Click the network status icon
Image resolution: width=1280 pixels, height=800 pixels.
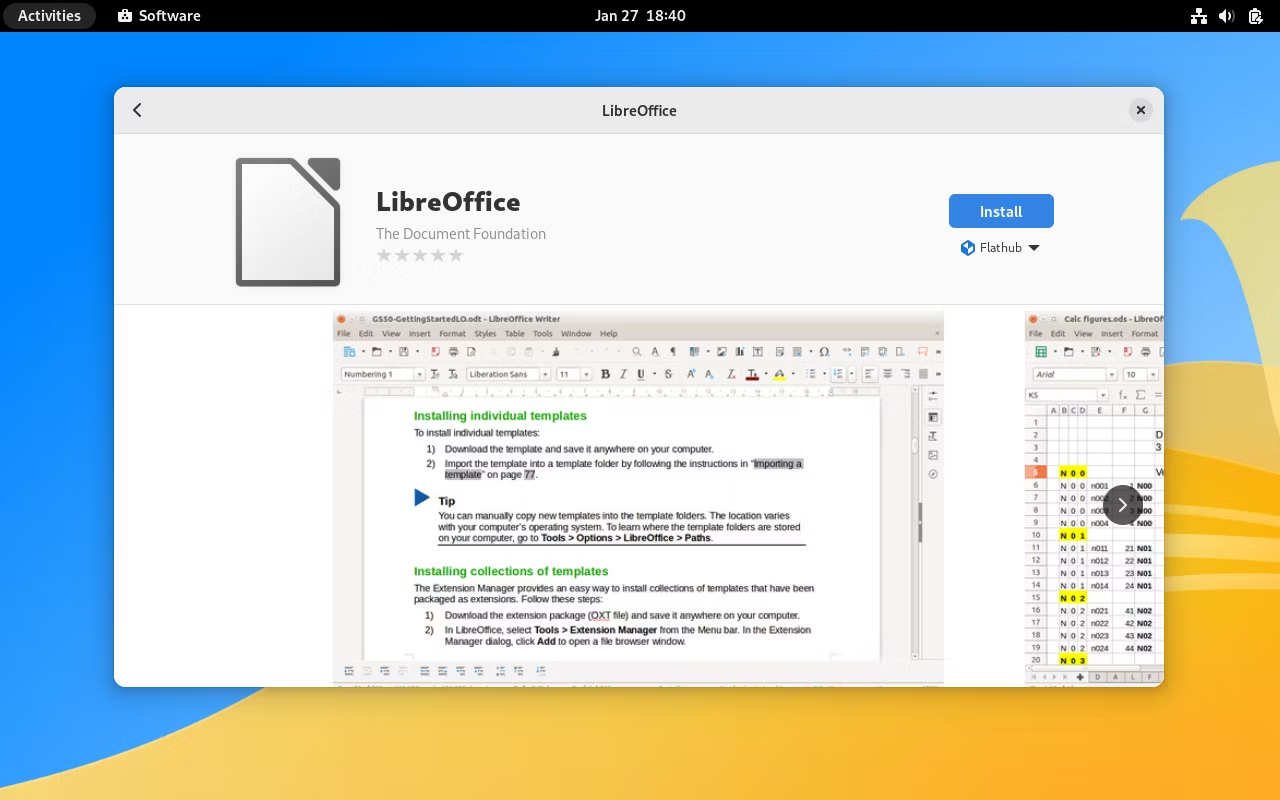(x=1198, y=16)
